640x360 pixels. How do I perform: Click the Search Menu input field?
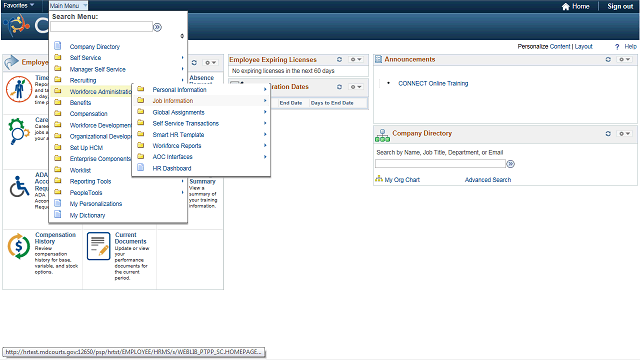point(101,27)
